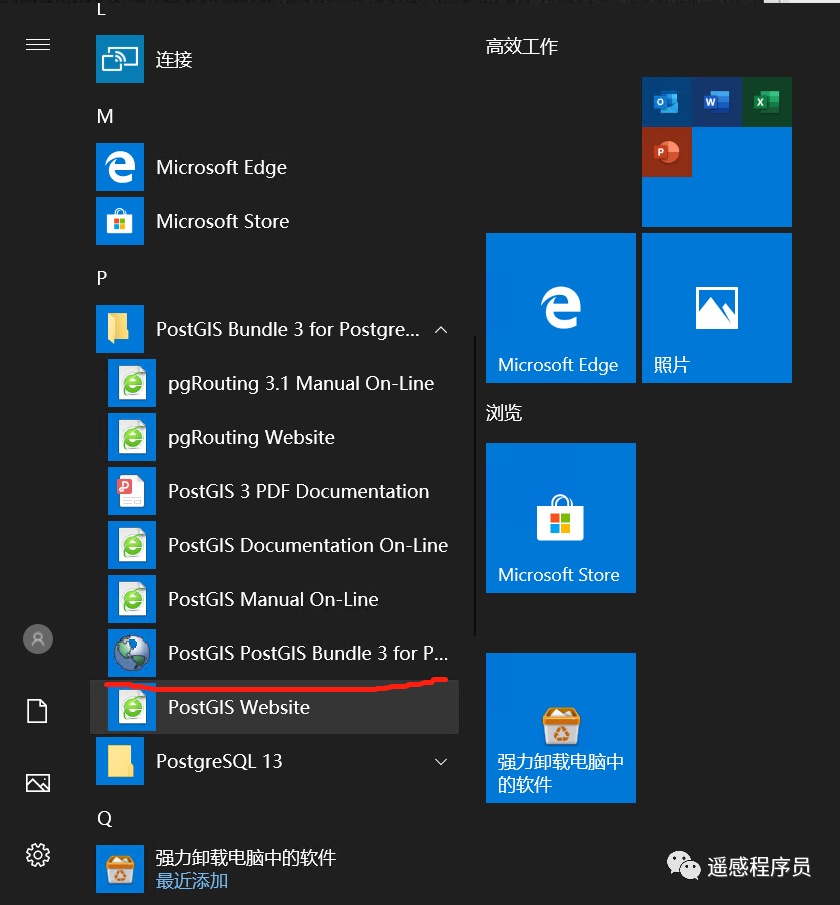Screen dimensions: 840x905
Task: Open the 照片 Photos tile
Action: point(717,308)
